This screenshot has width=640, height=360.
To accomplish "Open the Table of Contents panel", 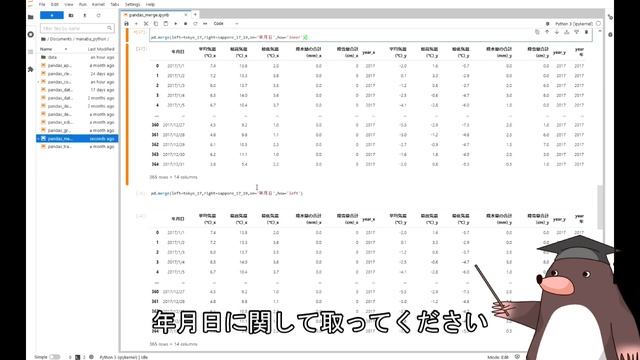I will tap(31, 52).
